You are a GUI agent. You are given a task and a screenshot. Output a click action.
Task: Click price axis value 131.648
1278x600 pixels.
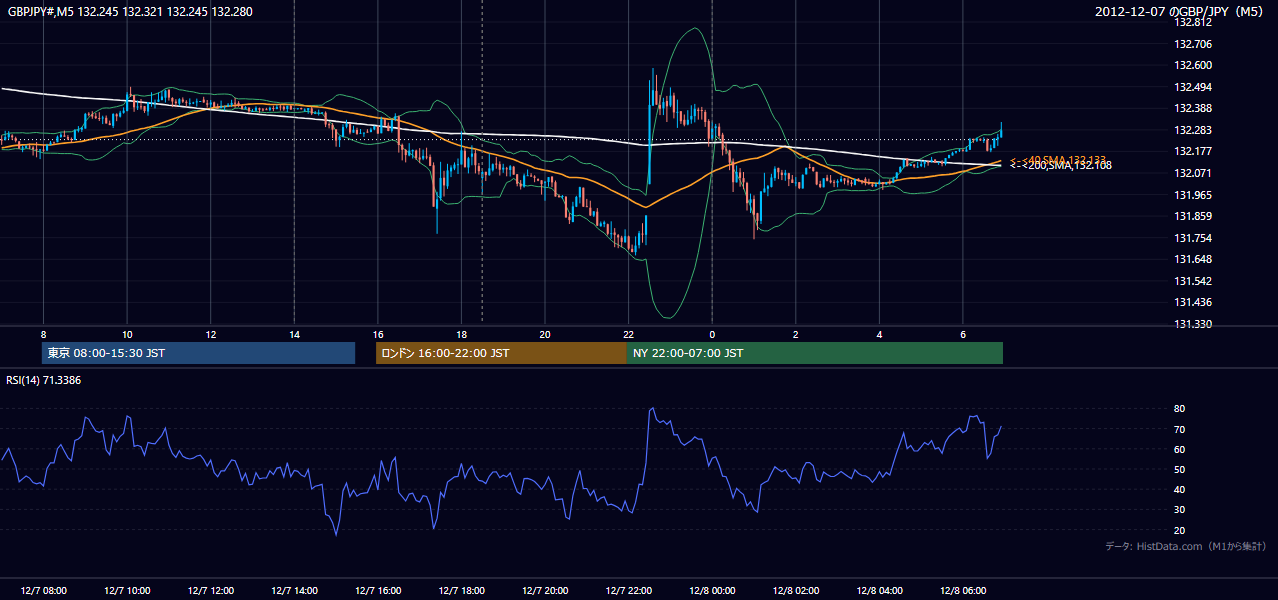point(1193,259)
